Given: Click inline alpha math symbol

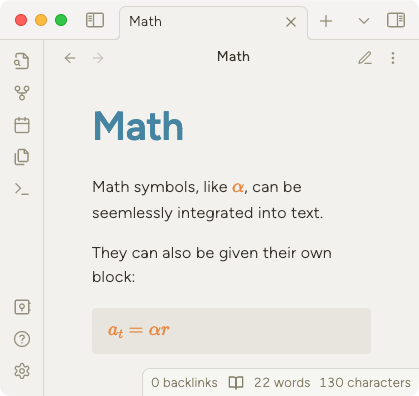Looking at the screenshot, I should click(238, 187).
